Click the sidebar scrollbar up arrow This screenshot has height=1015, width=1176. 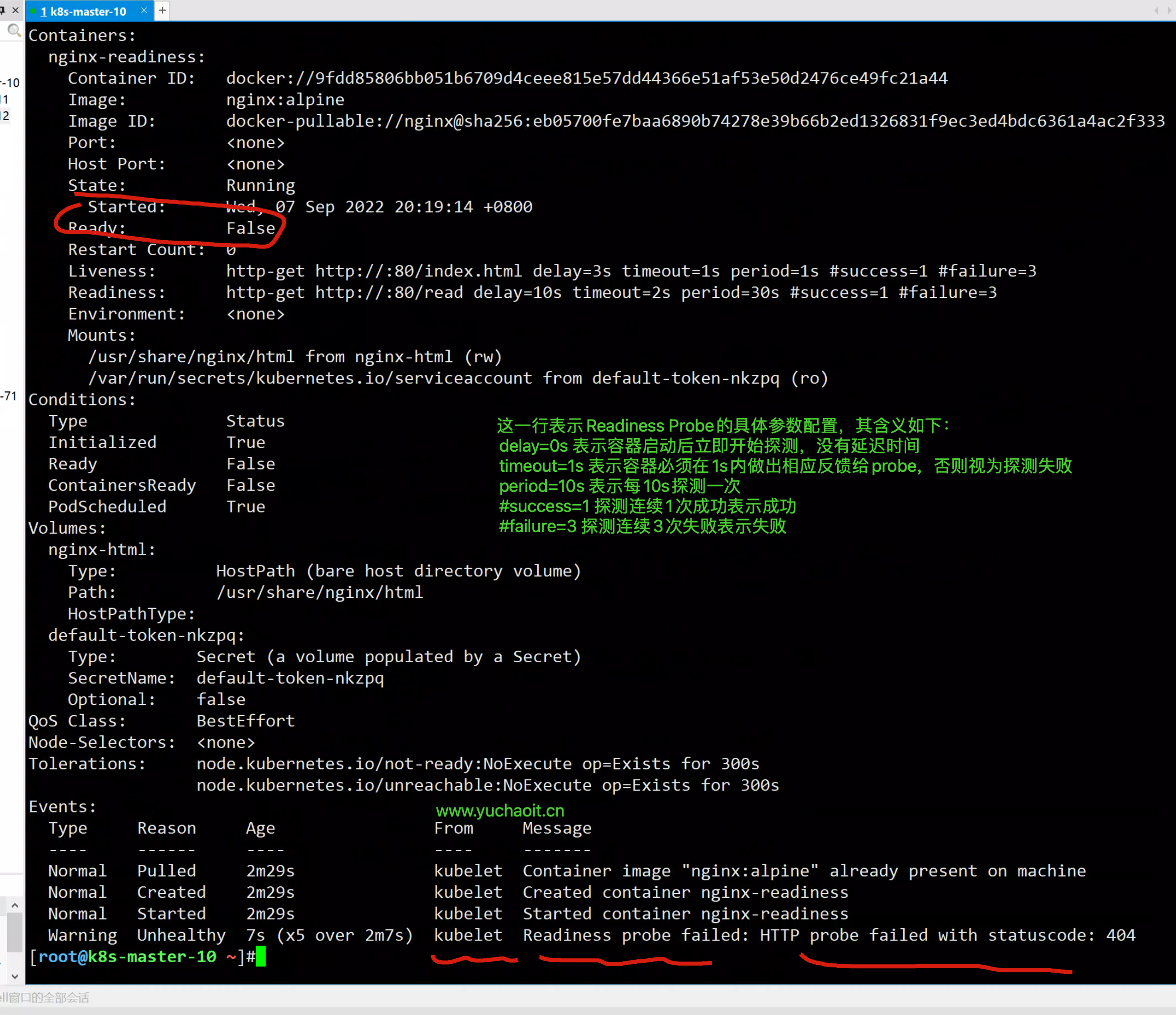(x=15, y=905)
